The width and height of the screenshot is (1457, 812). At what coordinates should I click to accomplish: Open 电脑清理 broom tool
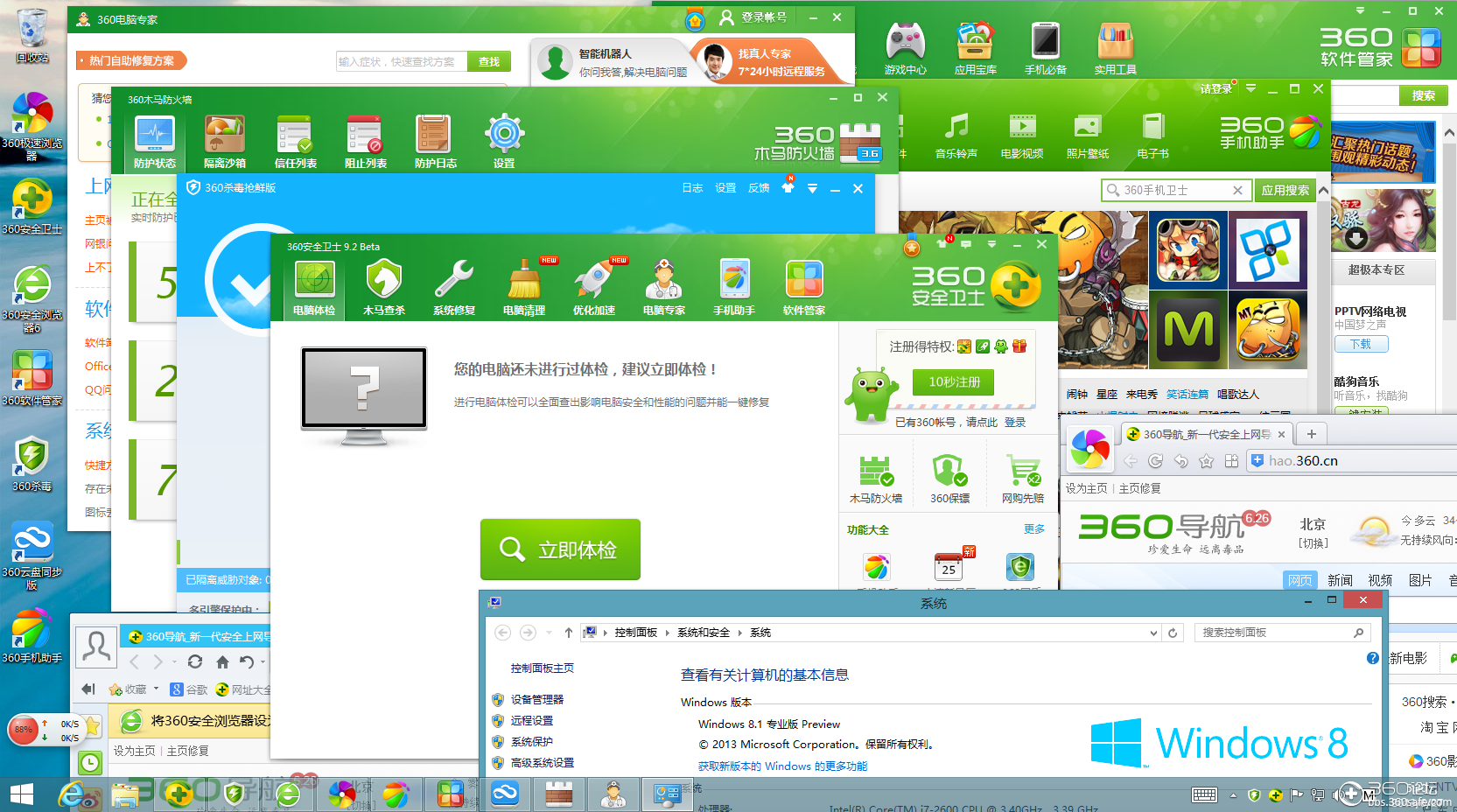524,287
